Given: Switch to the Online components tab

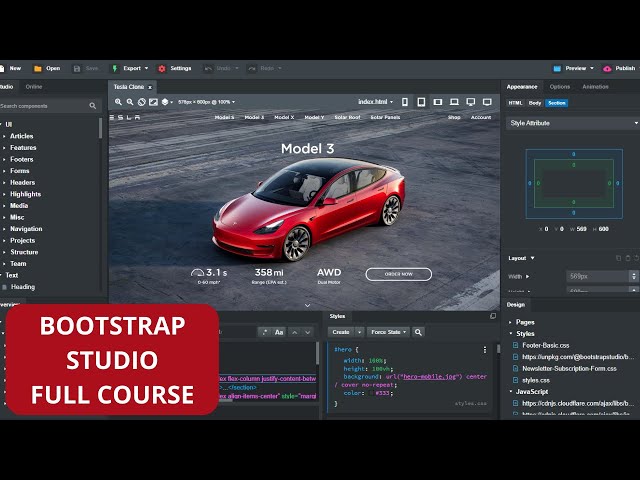Looking at the screenshot, I should tap(34, 87).
